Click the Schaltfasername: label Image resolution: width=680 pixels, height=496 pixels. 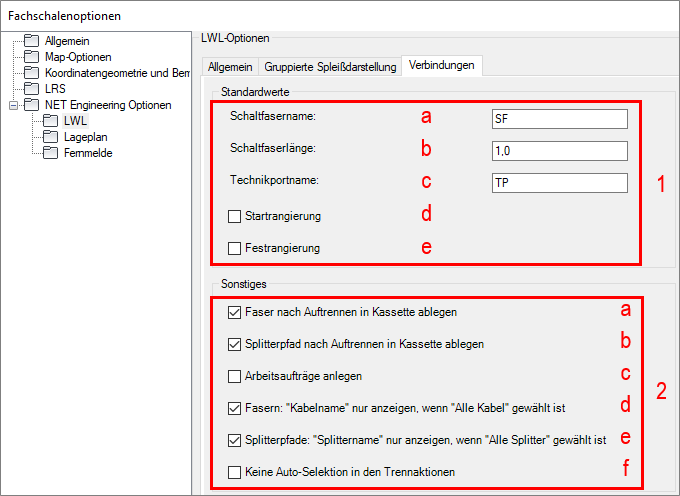click(273, 116)
